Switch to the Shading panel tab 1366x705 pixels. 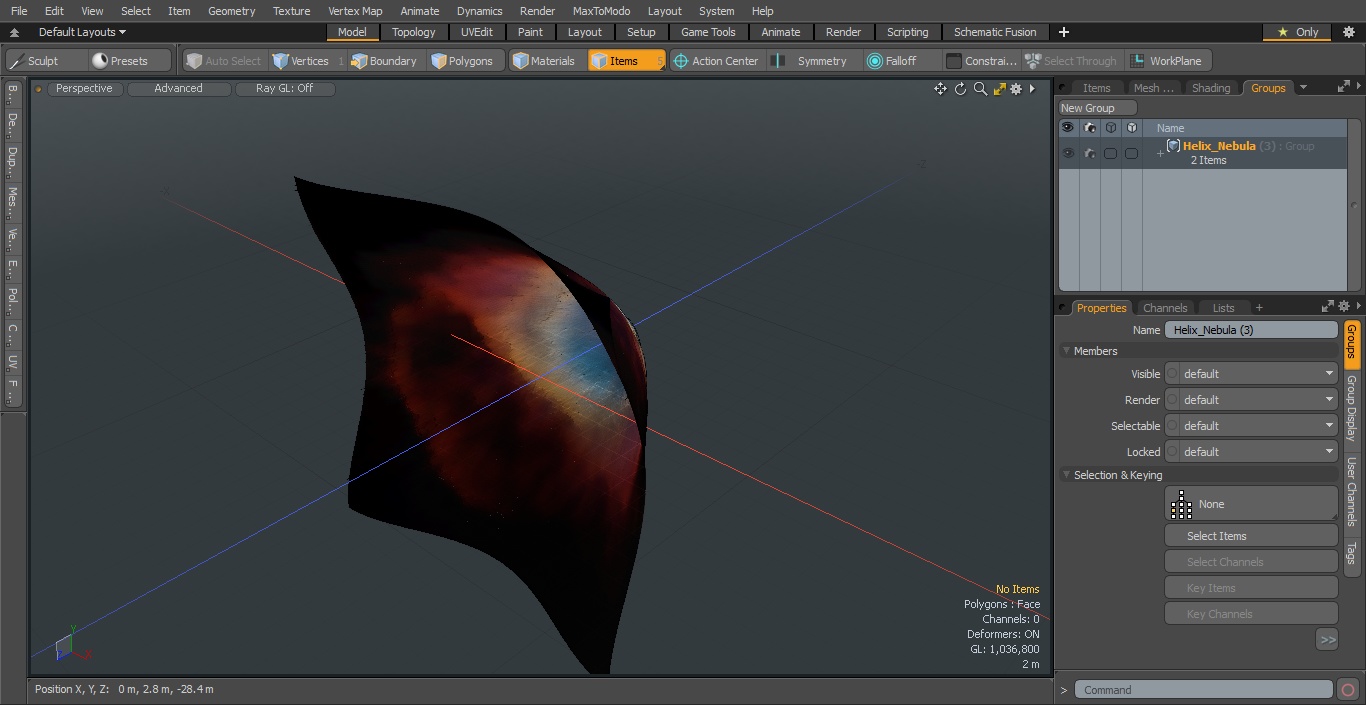(1211, 88)
